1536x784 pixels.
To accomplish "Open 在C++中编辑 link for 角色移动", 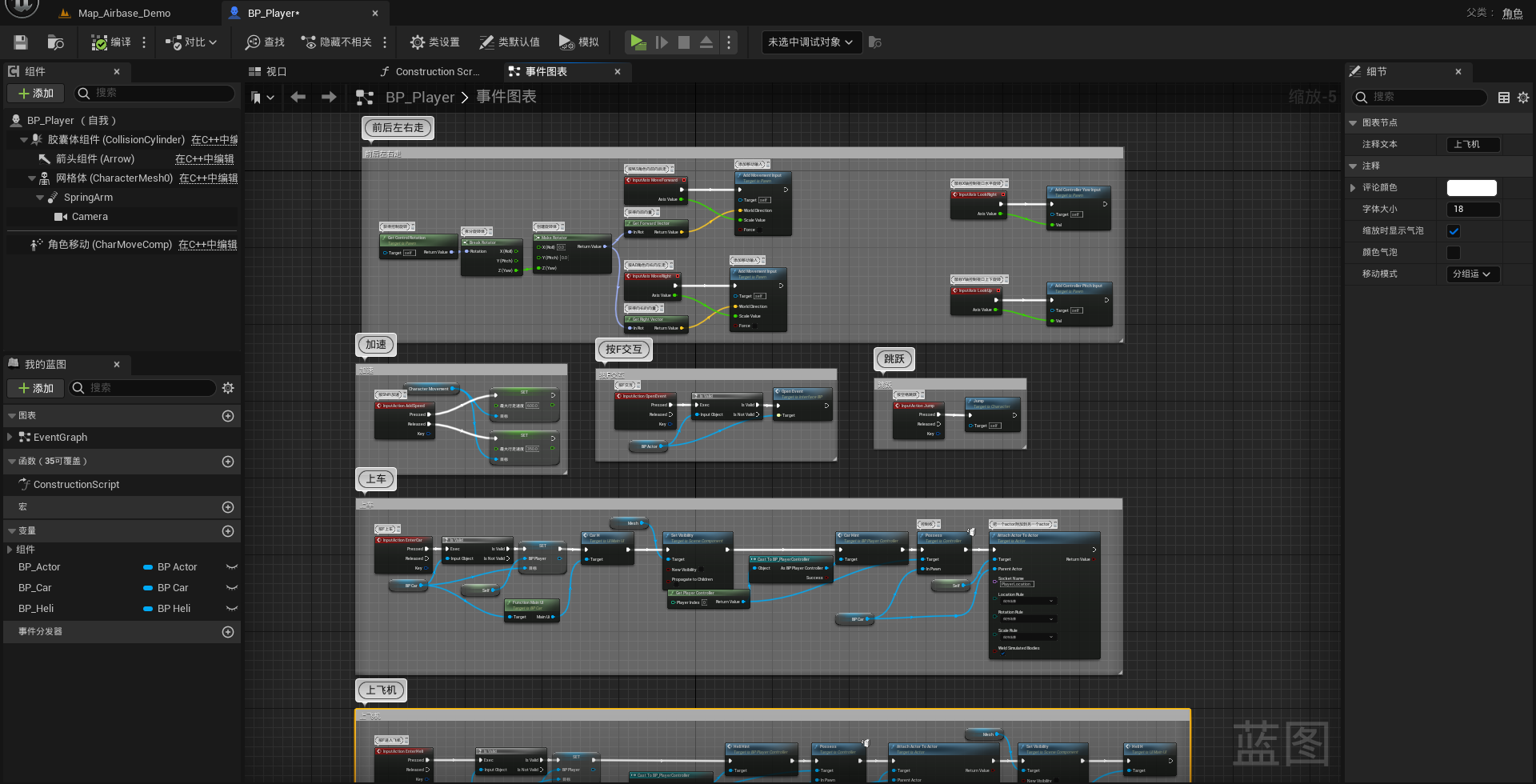I will pos(207,245).
